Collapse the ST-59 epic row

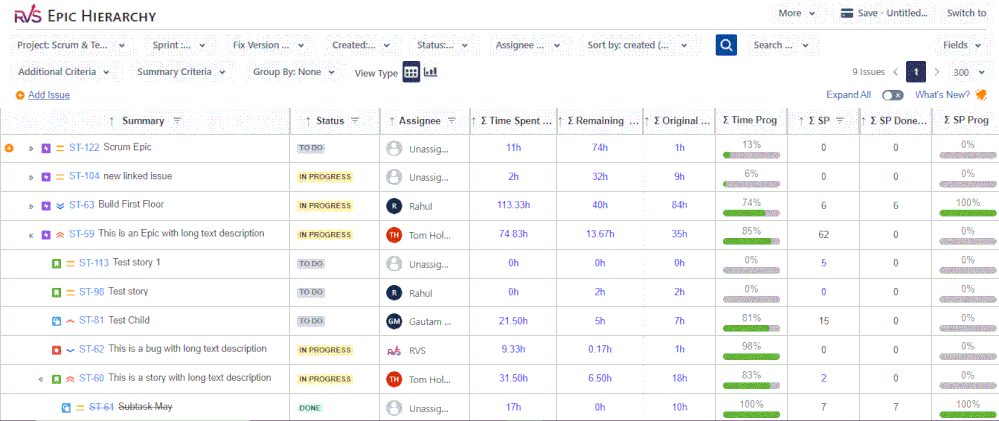(x=30, y=235)
